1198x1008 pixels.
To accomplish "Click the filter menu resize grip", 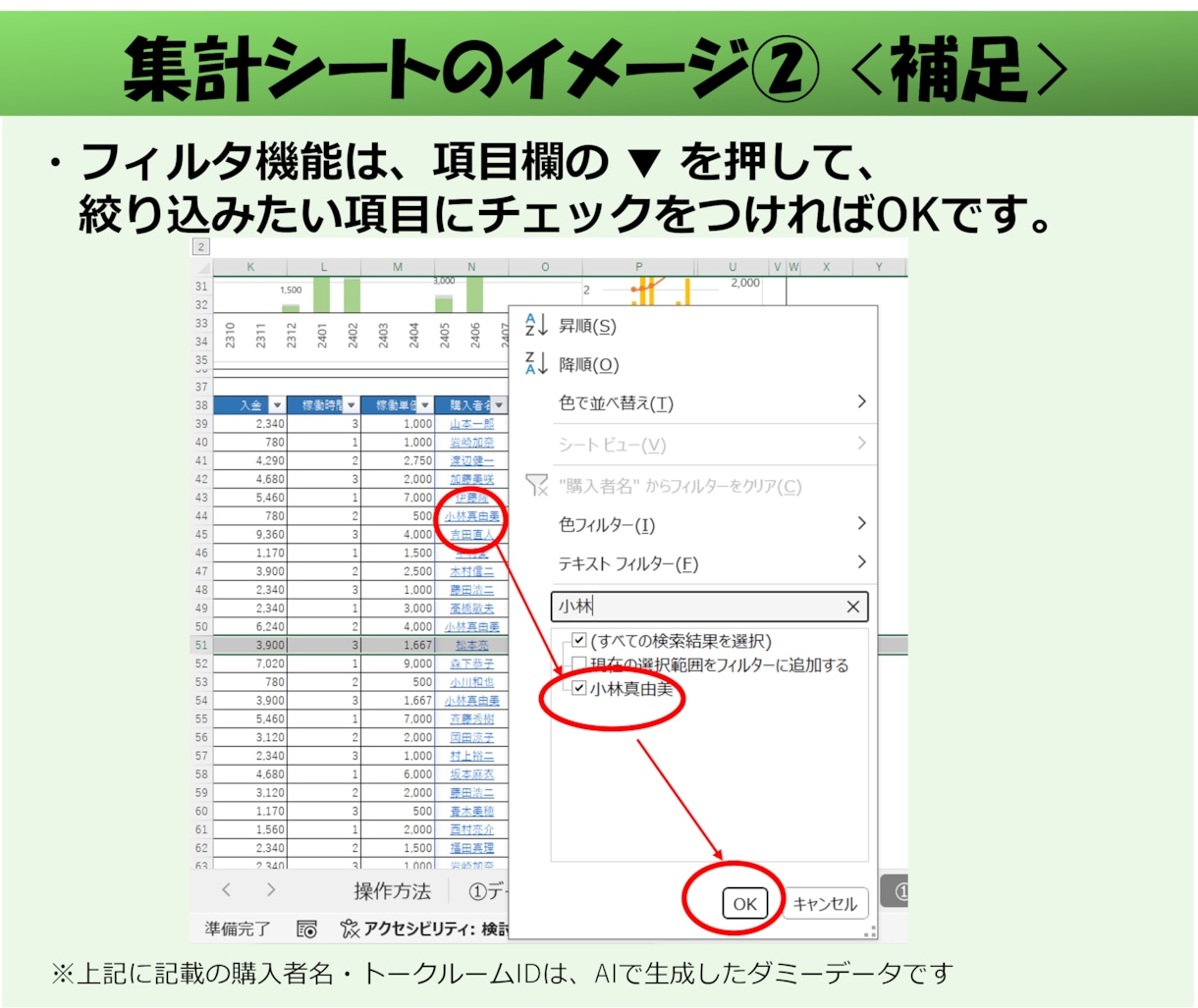I will coord(869,931).
